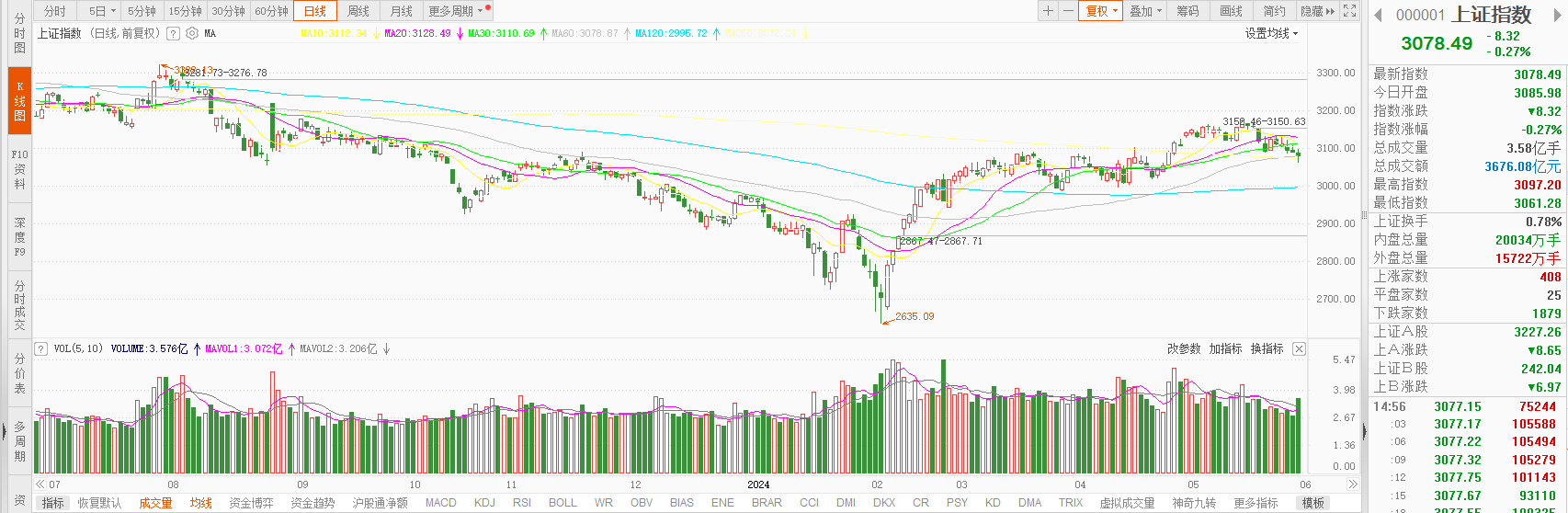1568x513 pixels.
Task: Zoom in chart with plus button
Action: point(1048,11)
